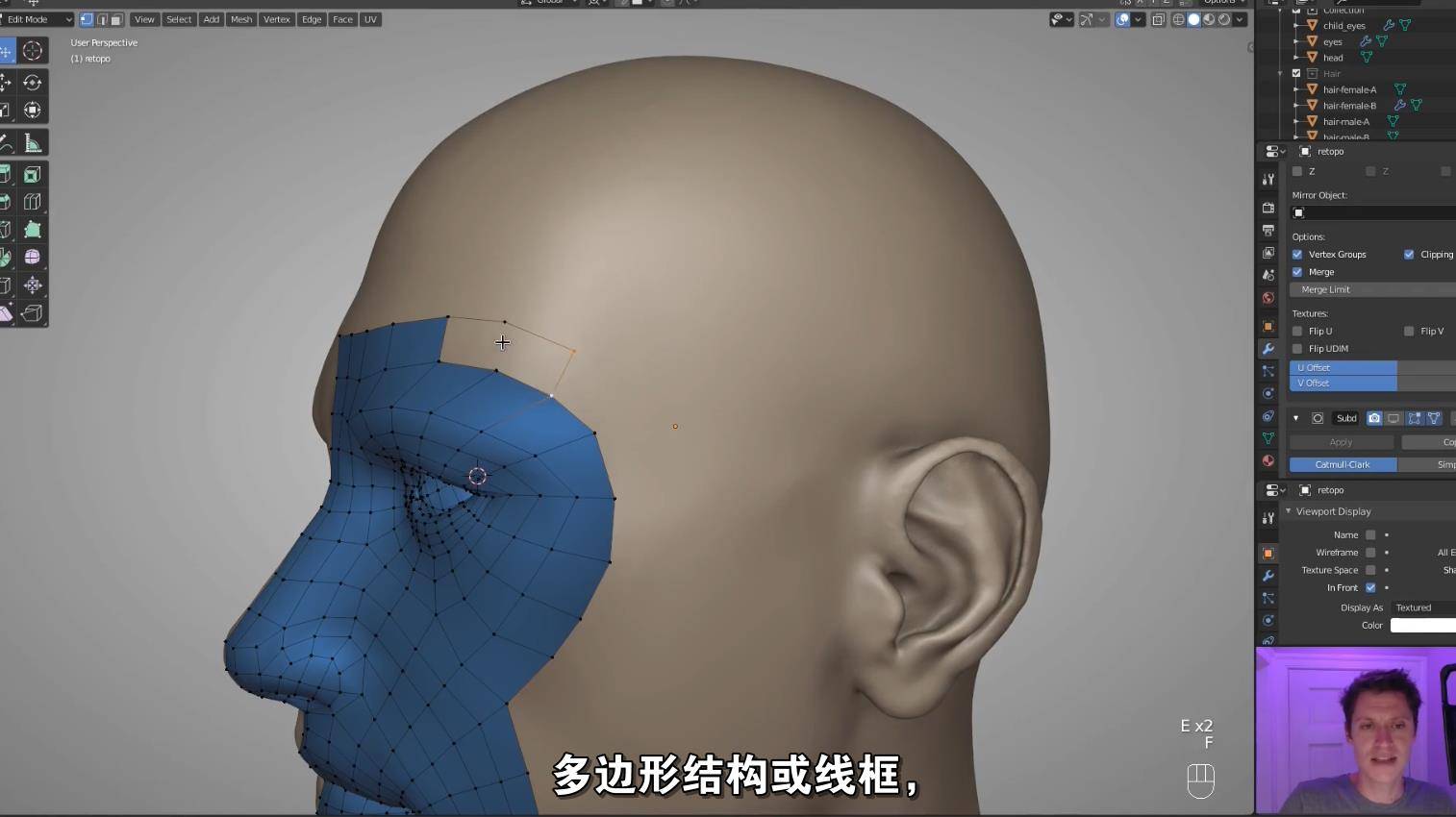Switch to vertex select mode
The height and width of the screenshot is (817, 1456).
(x=87, y=19)
